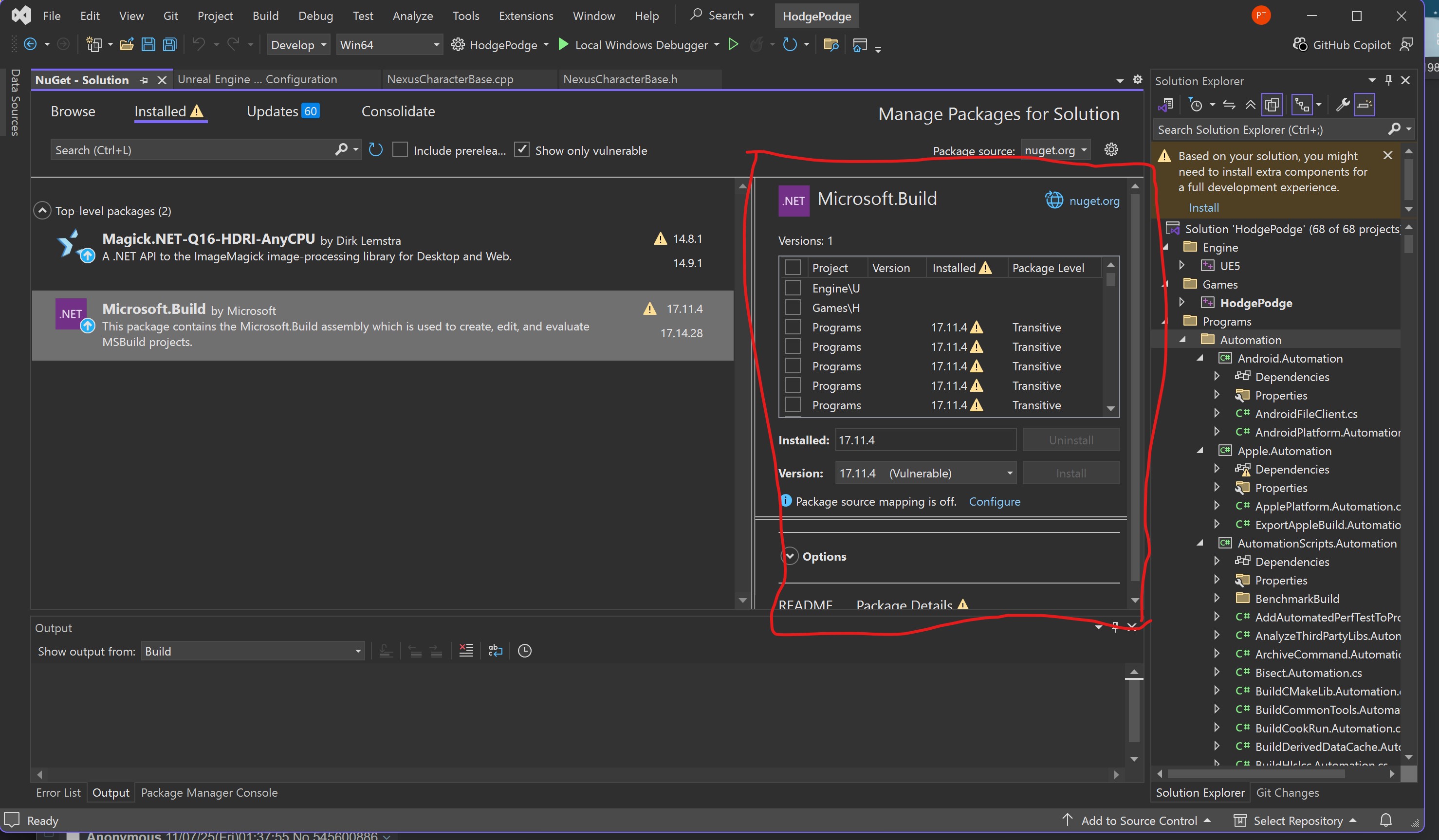Open the Package source dropdown

(1055, 150)
